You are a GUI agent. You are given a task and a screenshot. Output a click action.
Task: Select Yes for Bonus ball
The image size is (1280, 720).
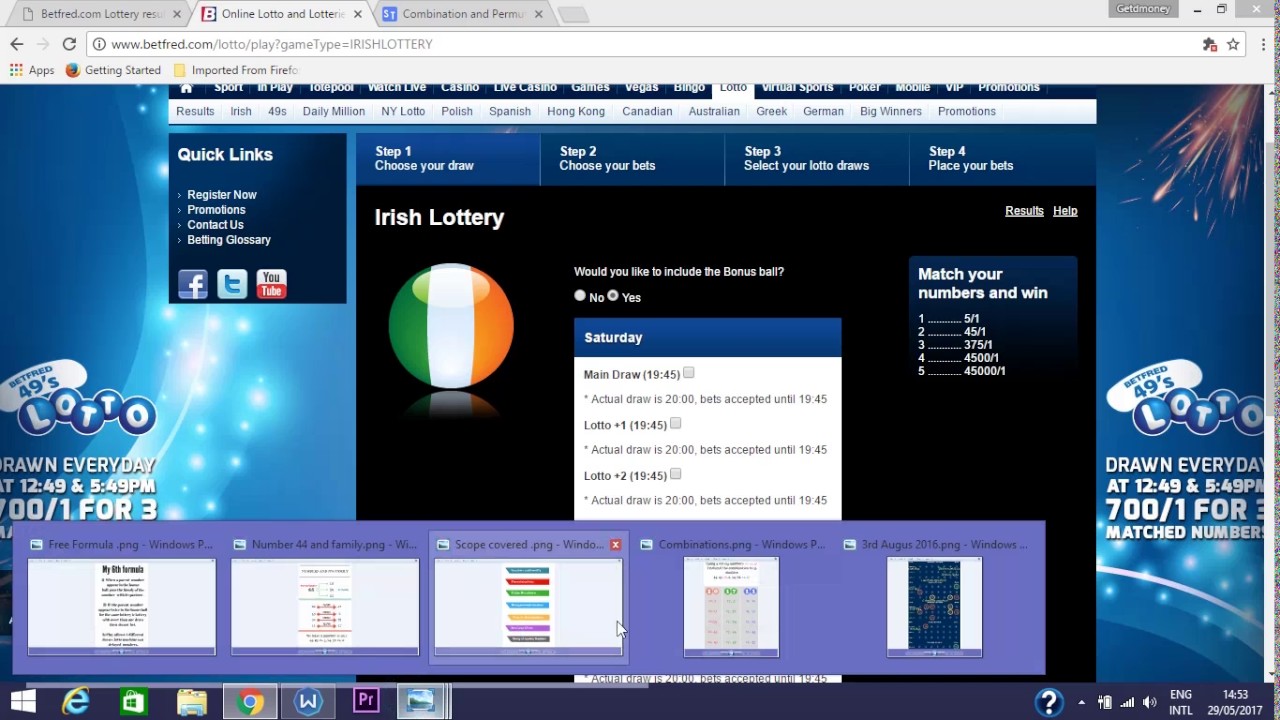[613, 295]
